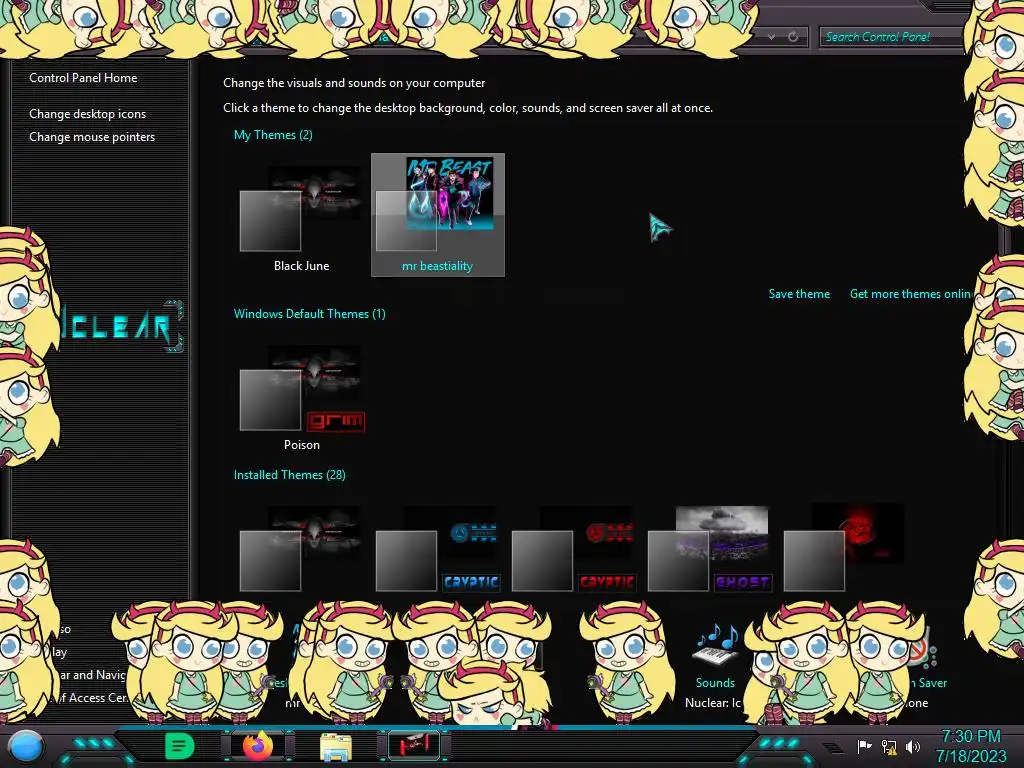
Task: Select first unnamed installed theme with alien wallpaper
Action: tap(301, 549)
